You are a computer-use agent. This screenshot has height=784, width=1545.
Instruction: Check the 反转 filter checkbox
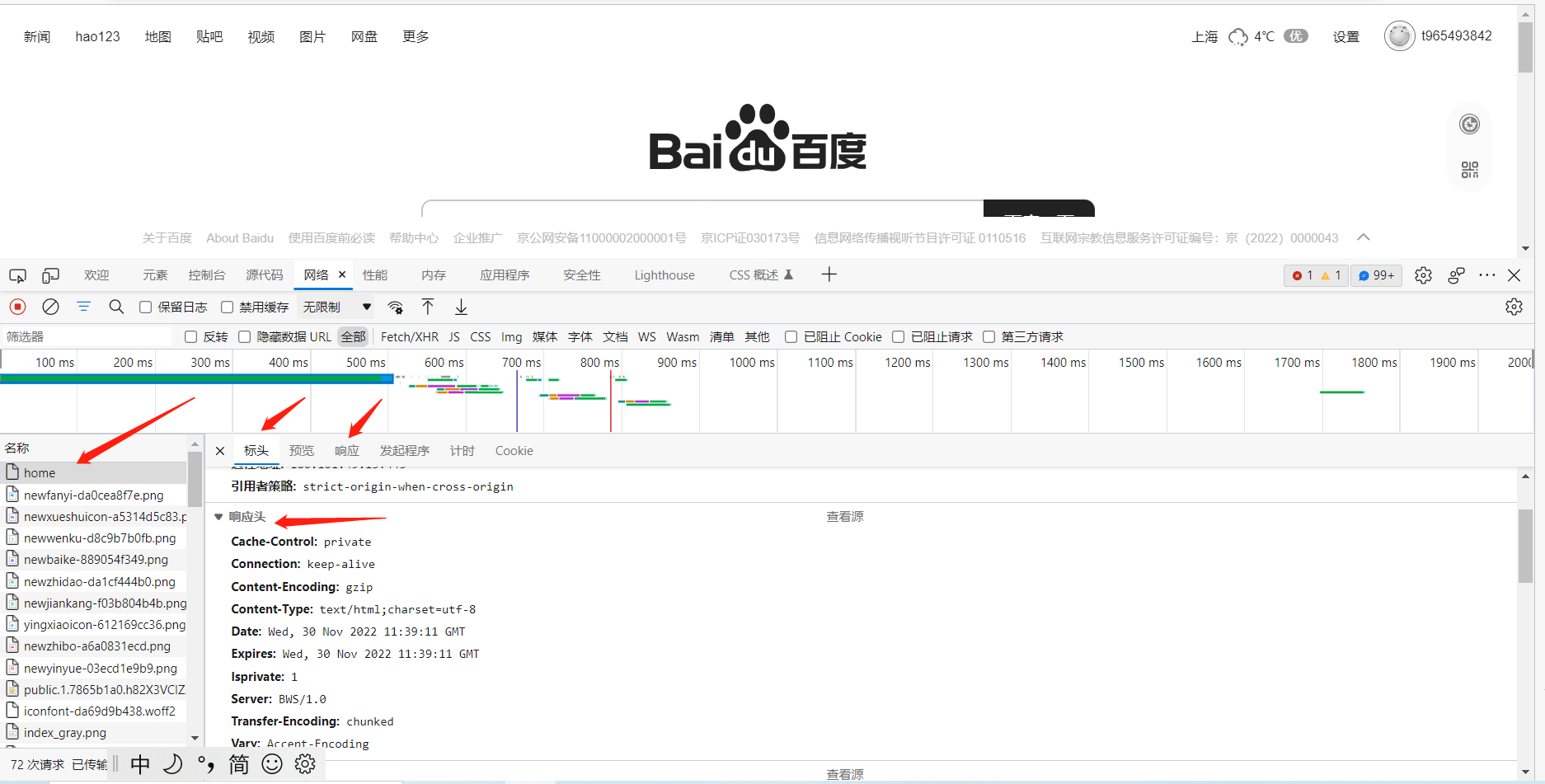(x=190, y=336)
